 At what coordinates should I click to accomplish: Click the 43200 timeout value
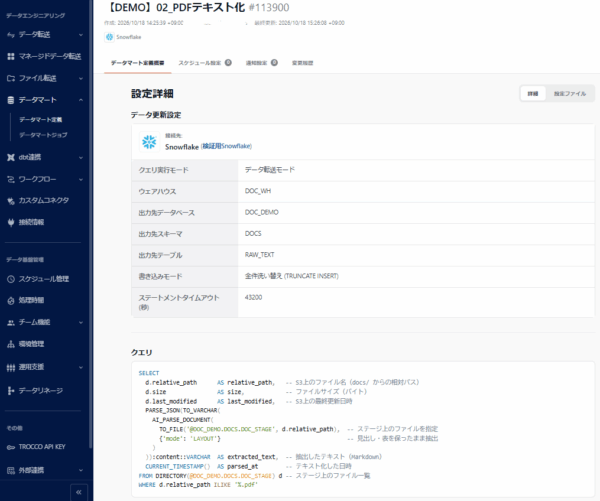click(x=253, y=297)
